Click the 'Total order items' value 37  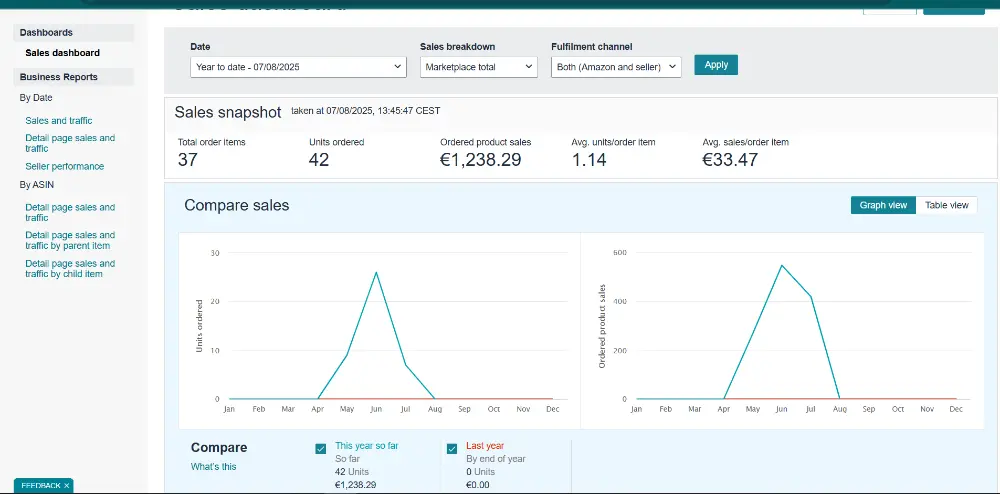(x=188, y=159)
